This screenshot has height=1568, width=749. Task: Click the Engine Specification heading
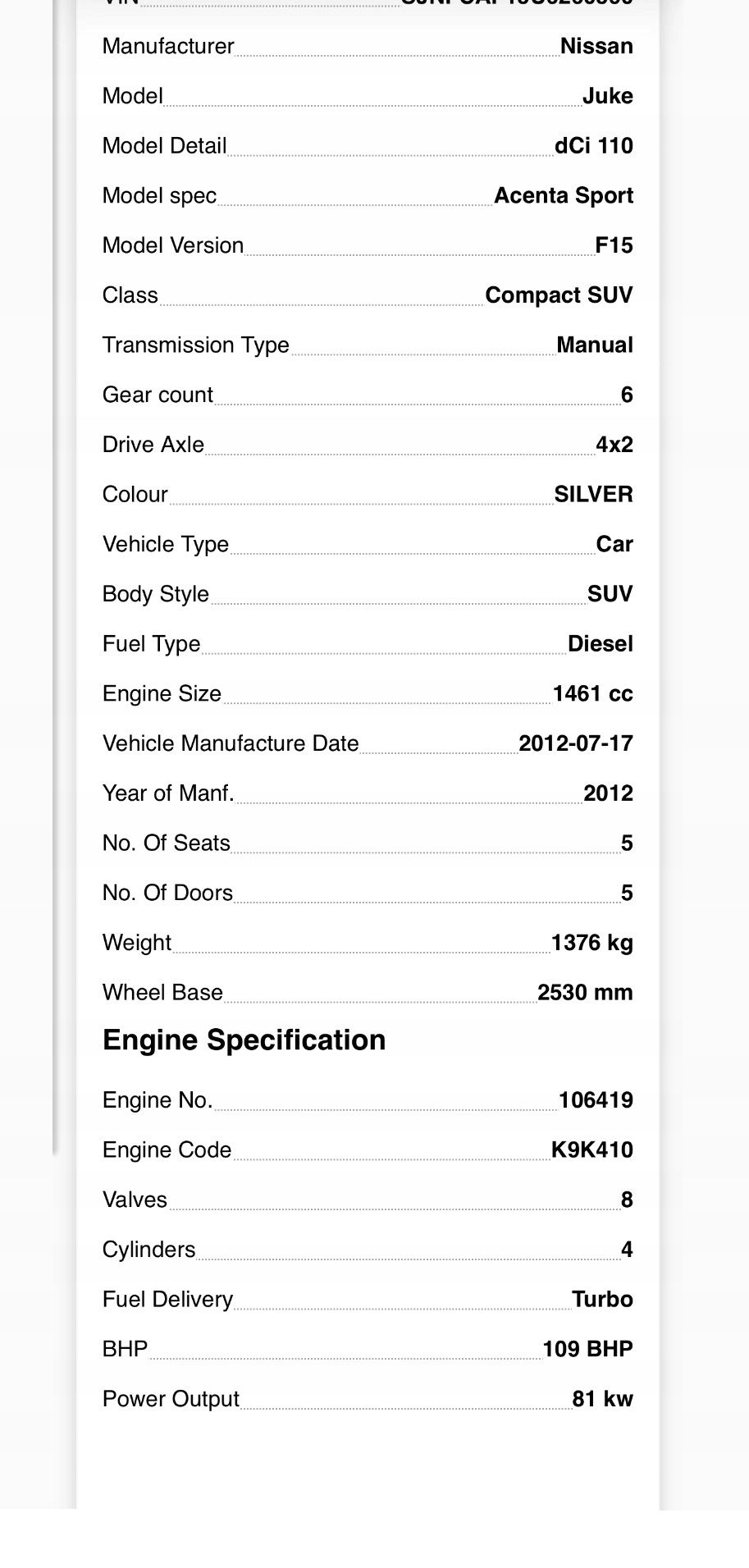pos(244,1040)
